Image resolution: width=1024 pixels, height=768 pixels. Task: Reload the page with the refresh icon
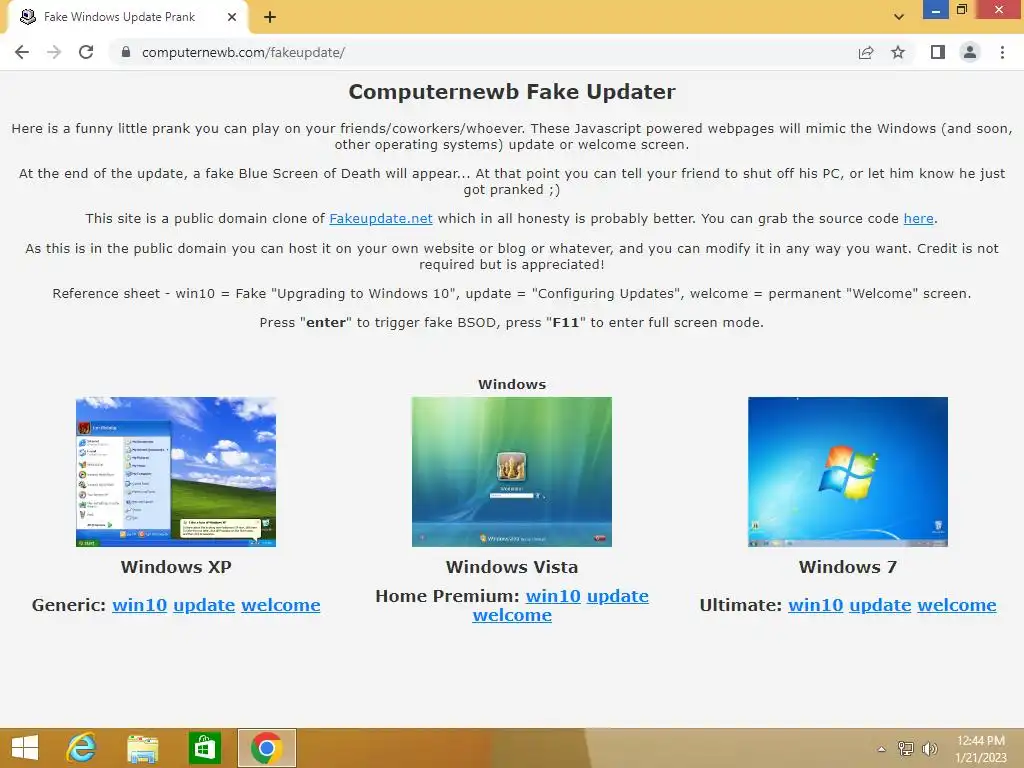point(86,52)
